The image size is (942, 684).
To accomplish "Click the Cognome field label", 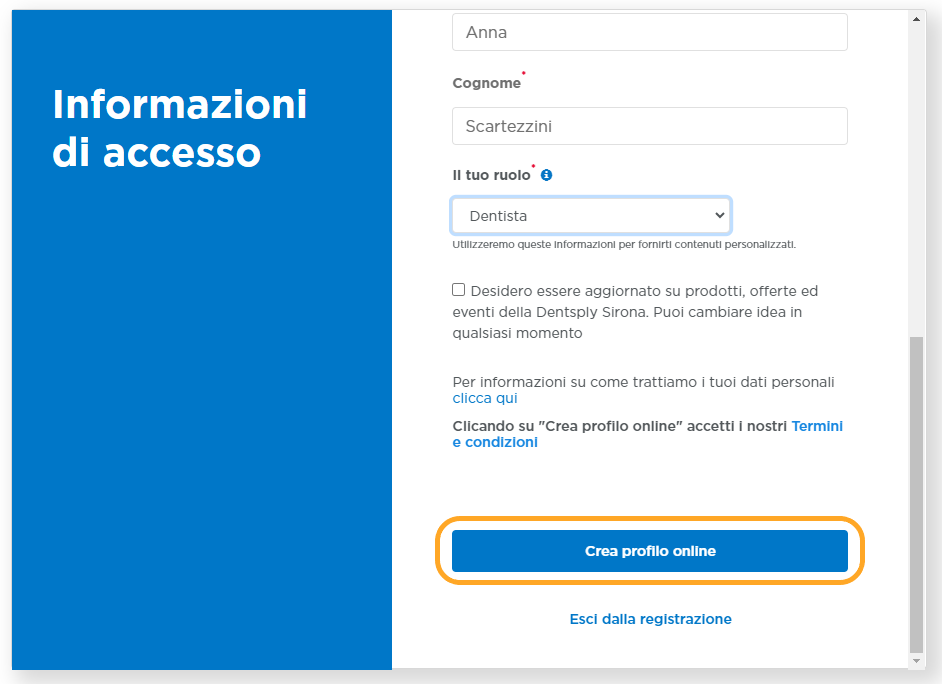I will (x=486, y=84).
